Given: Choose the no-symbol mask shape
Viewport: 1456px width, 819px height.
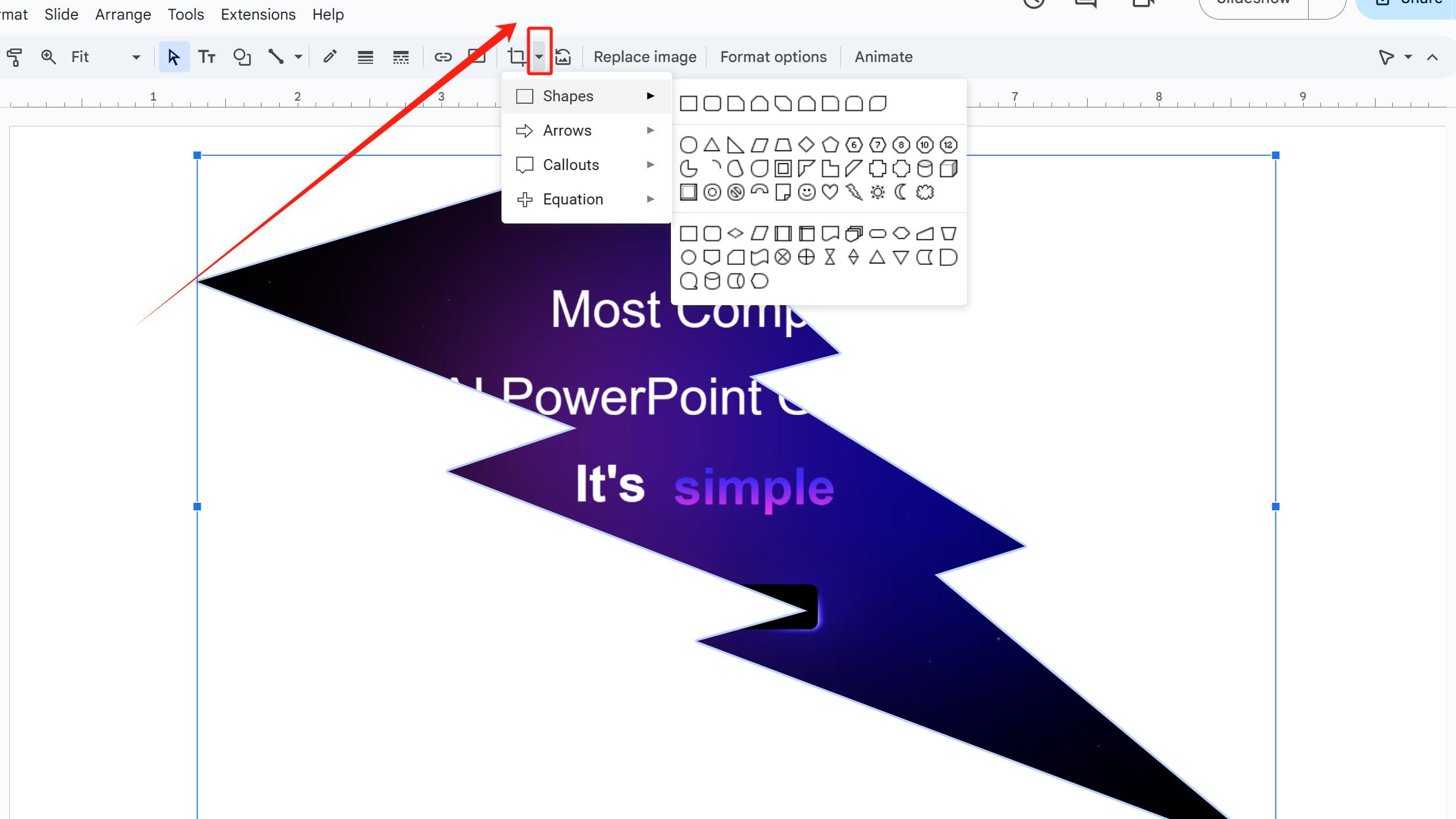Looking at the screenshot, I should click(x=735, y=192).
